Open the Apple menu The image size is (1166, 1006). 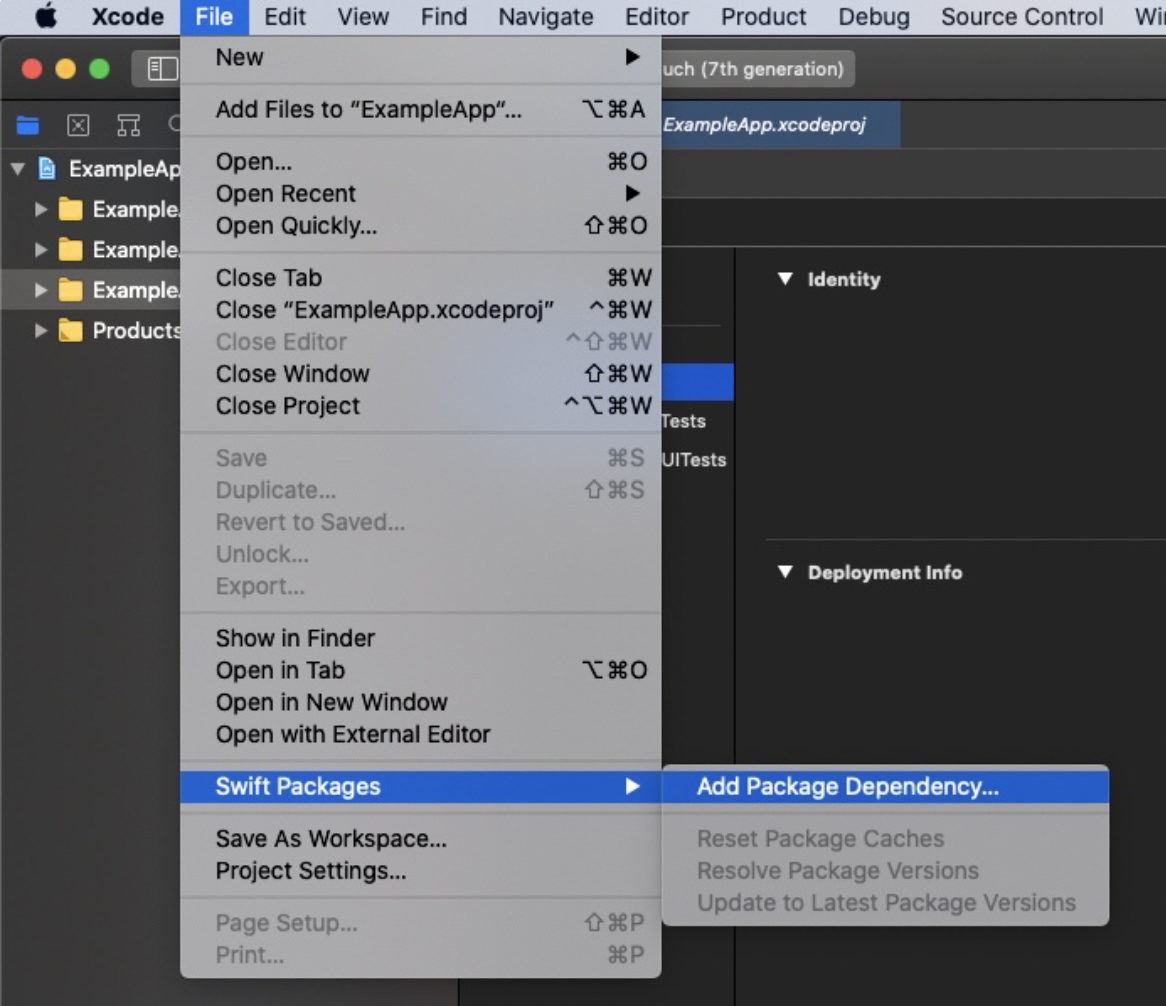46,16
